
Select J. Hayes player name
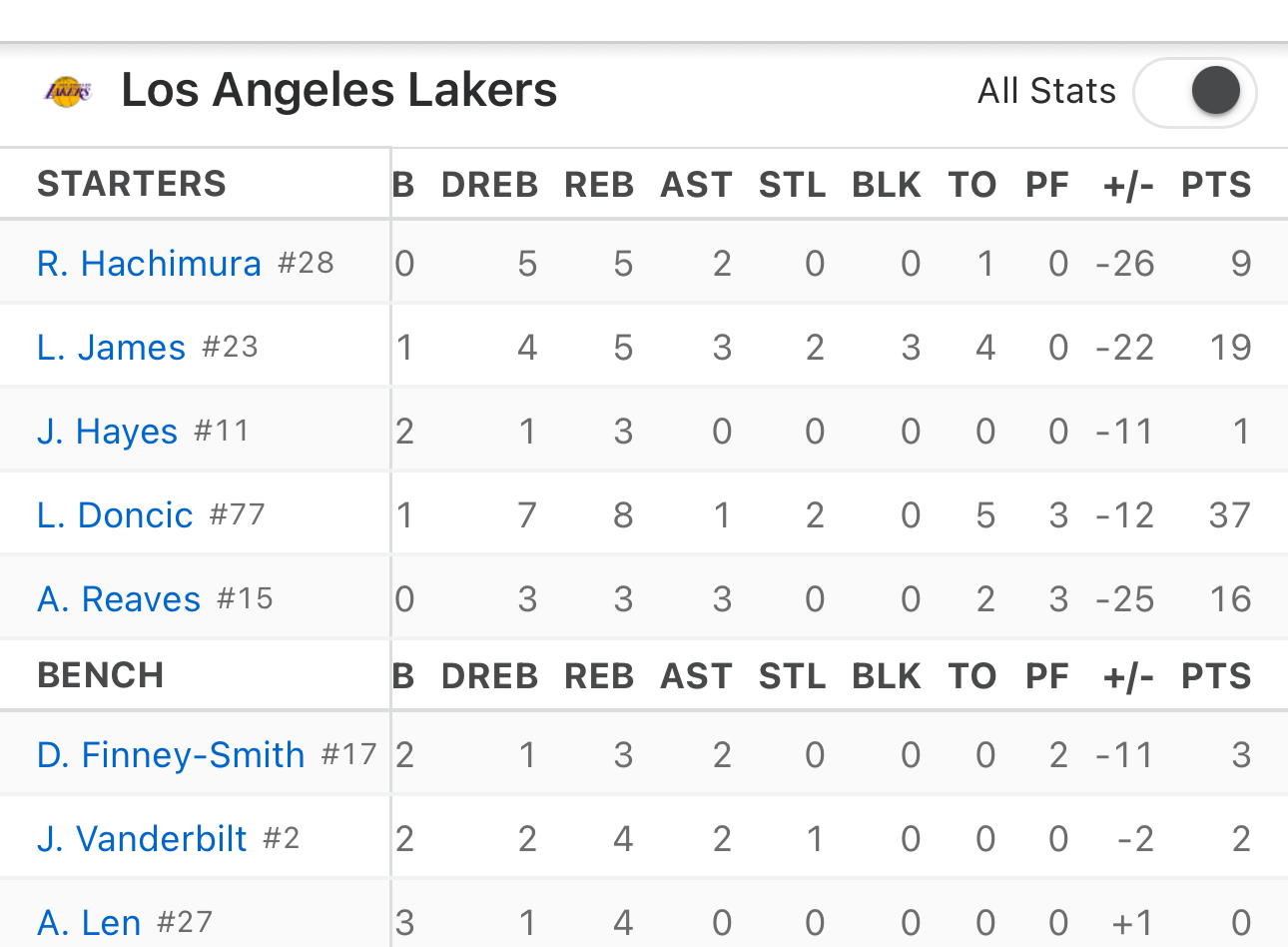(x=107, y=432)
